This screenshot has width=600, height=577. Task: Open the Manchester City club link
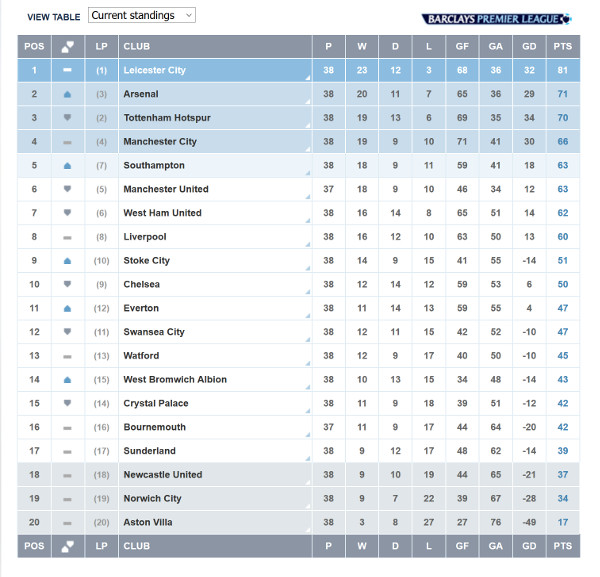coord(160,142)
